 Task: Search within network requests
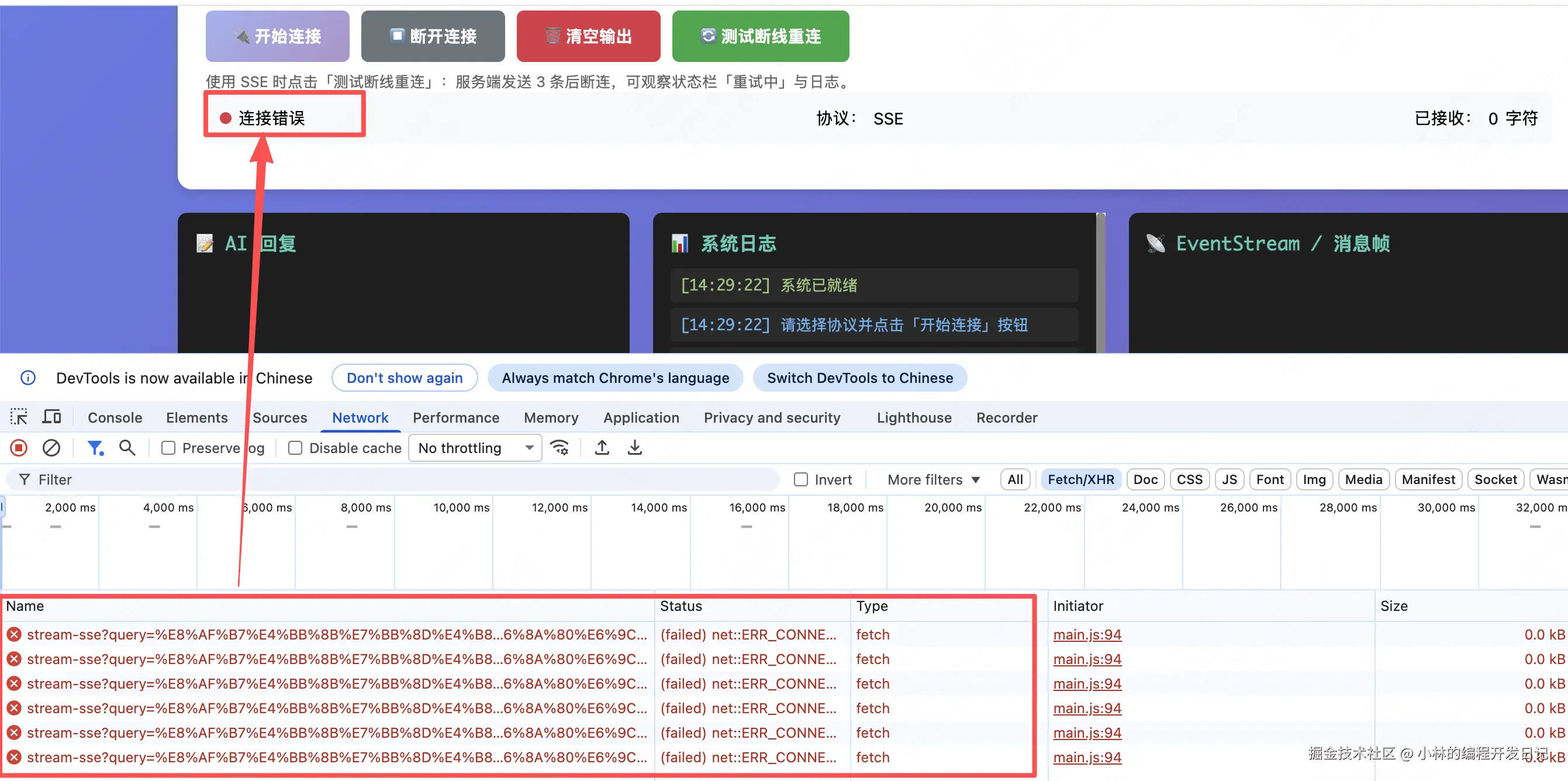[127, 447]
